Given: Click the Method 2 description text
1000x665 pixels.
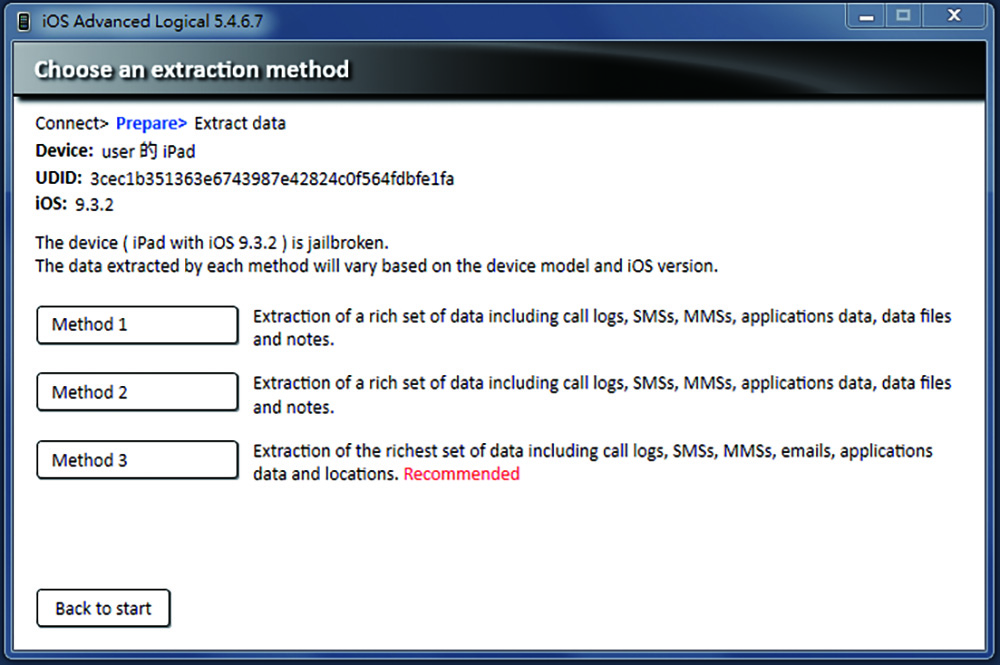Looking at the screenshot, I should 602,395.
